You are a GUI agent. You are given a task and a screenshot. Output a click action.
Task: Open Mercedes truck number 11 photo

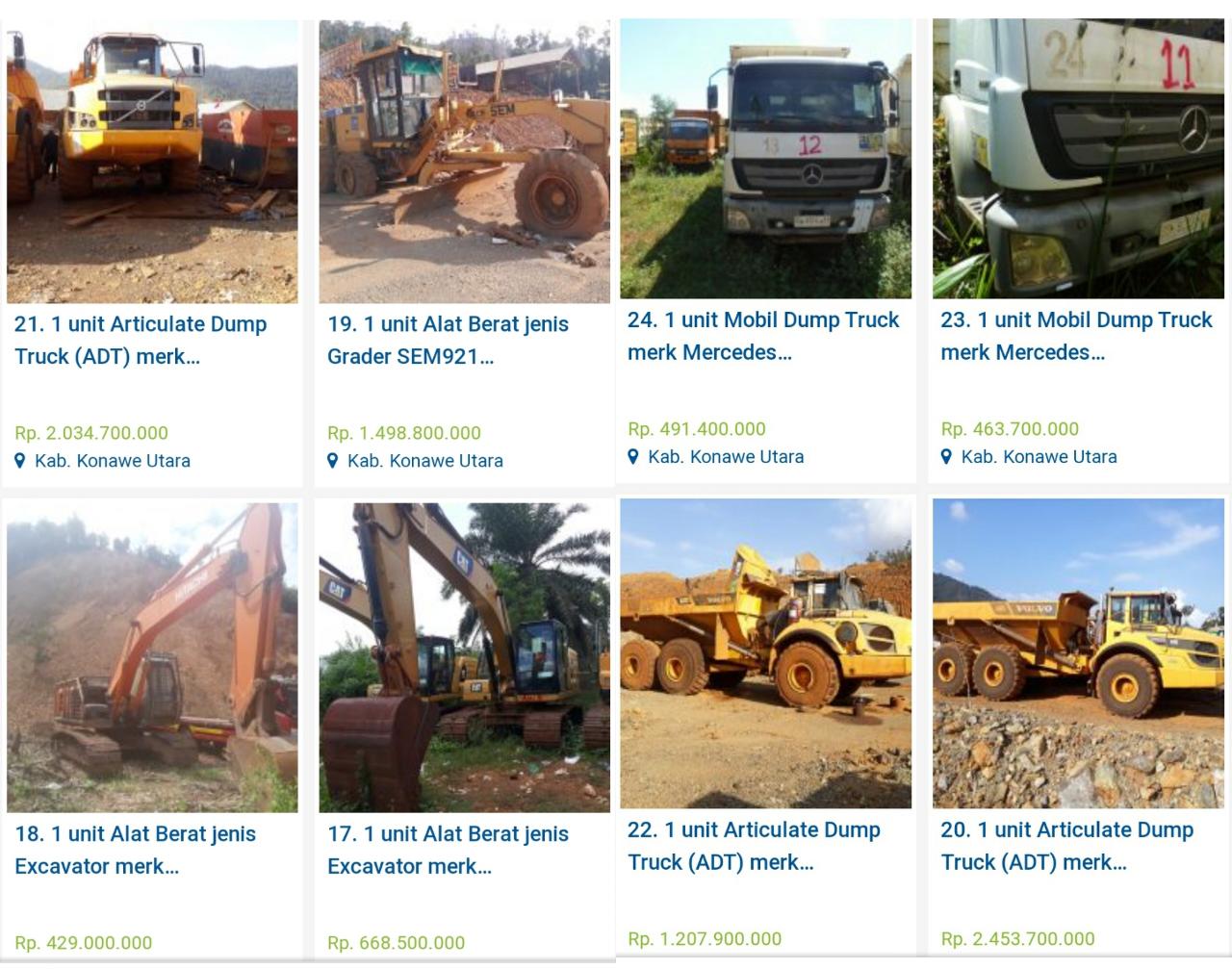coord(1078,159)
